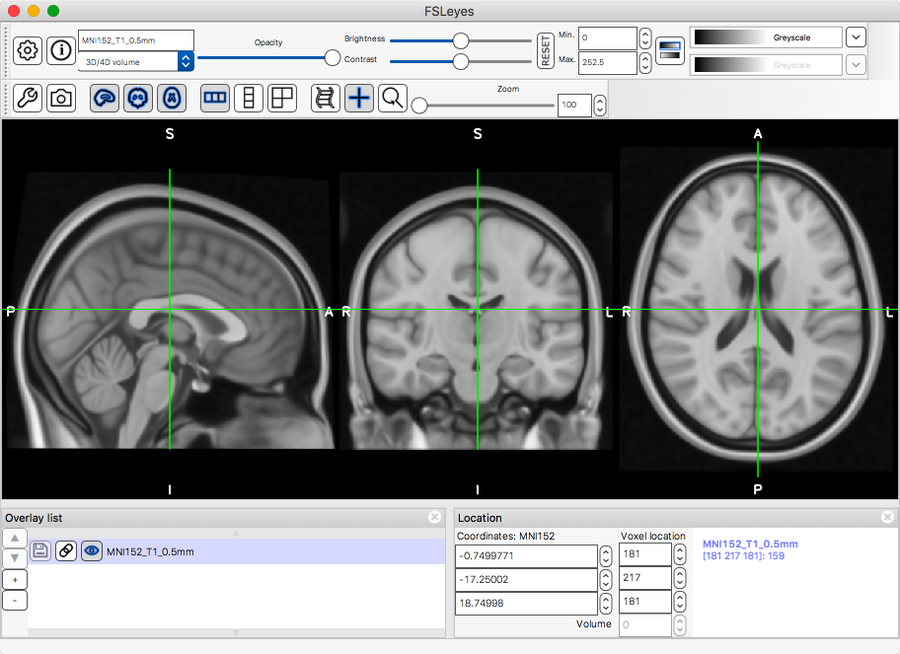
Task: Toggle the sagittal canvas view
Action: pyautogui.click(x=105, y=98)
